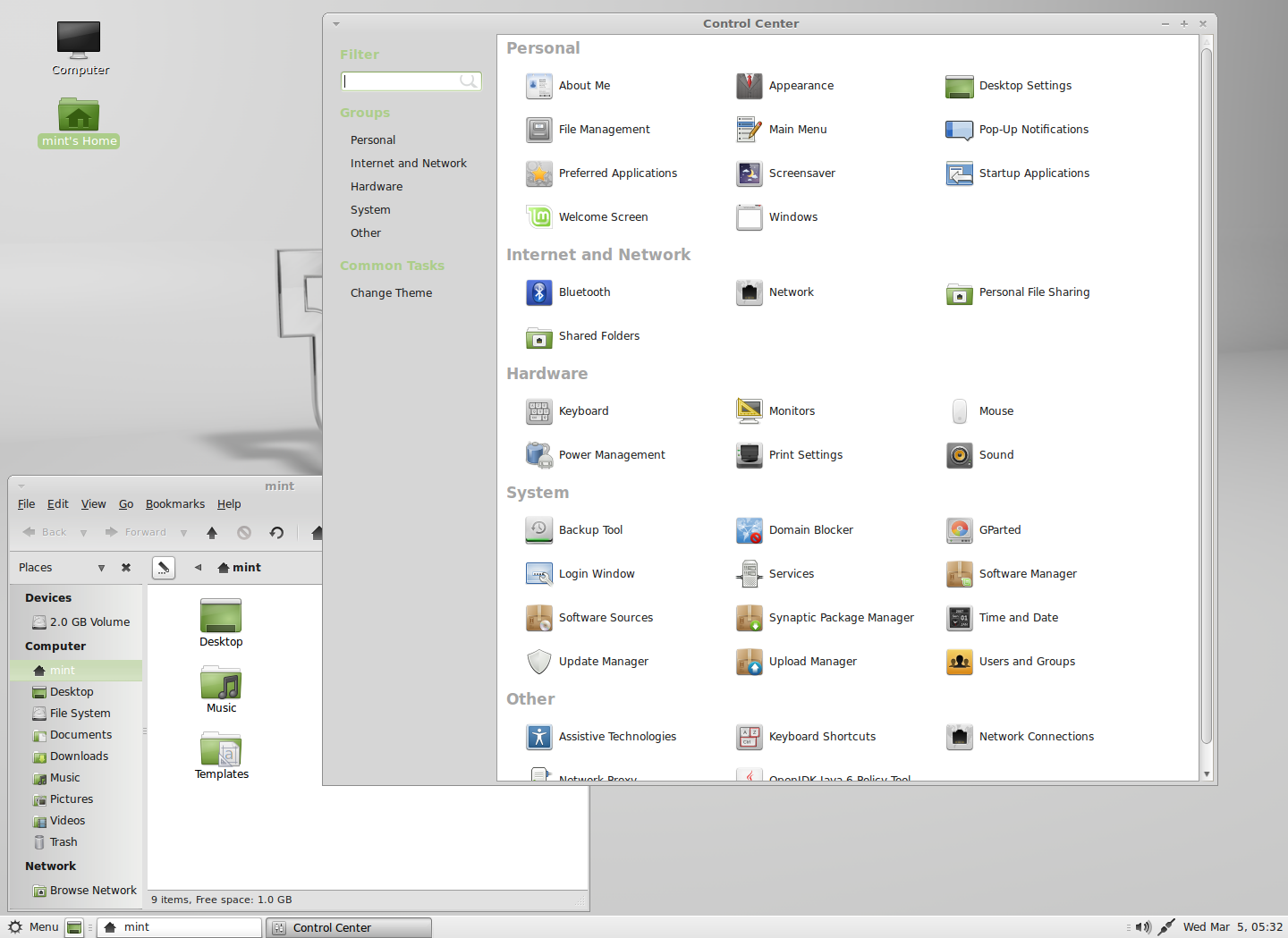The image size is (1288, 938).
Task: Close the Places sidebar
Action: pyautogui.click(x=126, y=568)
